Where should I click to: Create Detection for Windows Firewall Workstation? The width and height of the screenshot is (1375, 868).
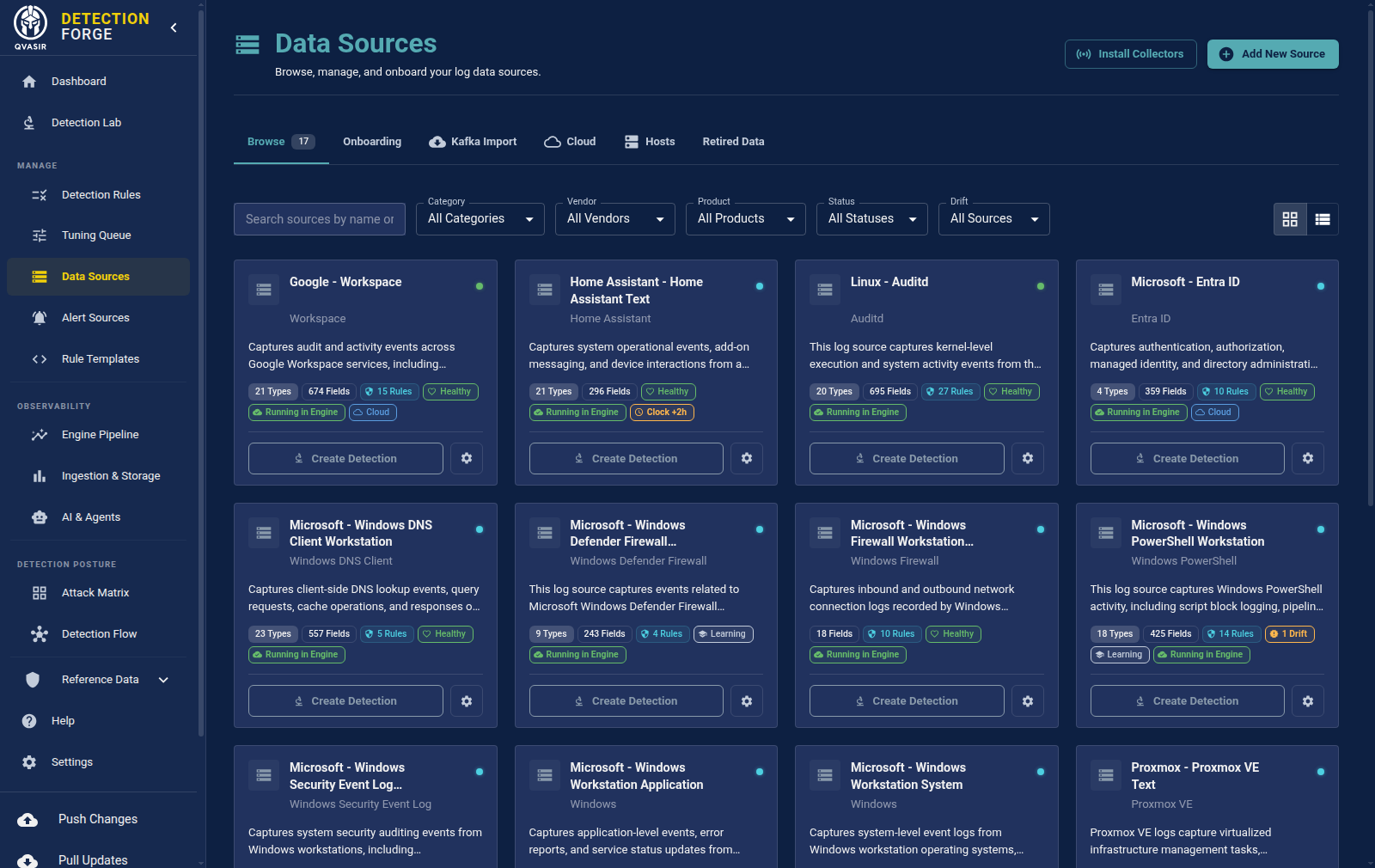(x=907, y=701)
